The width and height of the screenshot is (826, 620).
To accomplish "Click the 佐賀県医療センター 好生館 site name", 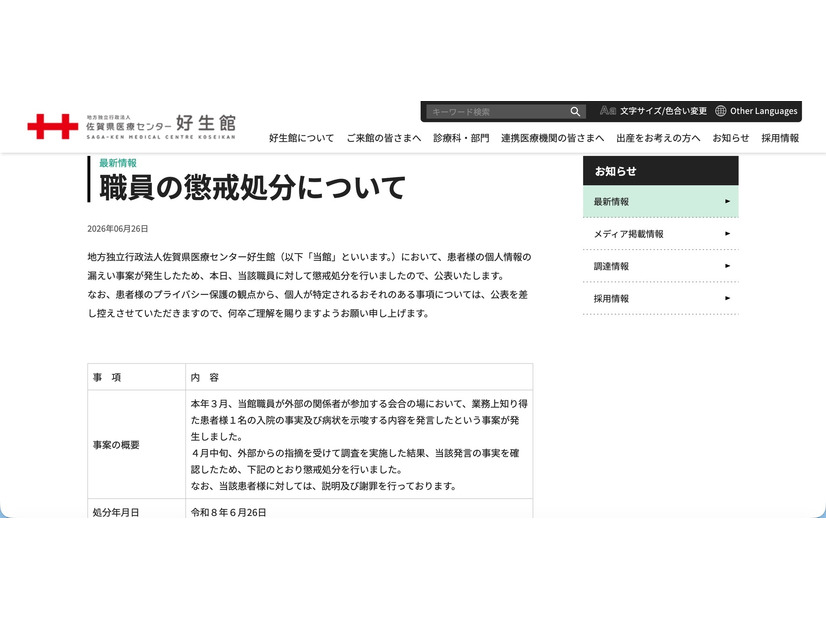I will 161,126.
